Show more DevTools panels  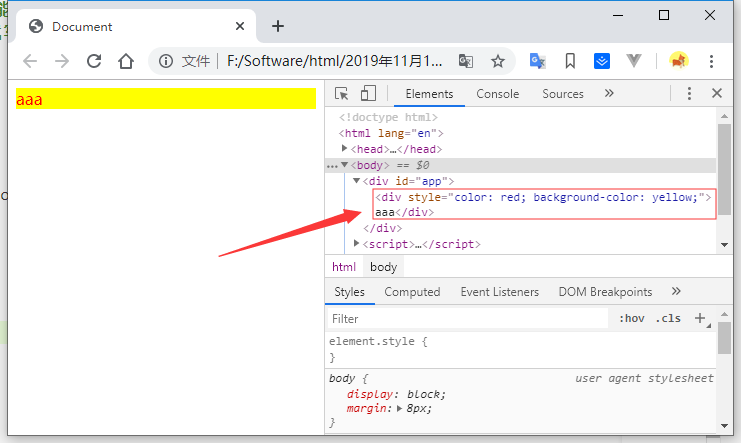tap(609, 93)
